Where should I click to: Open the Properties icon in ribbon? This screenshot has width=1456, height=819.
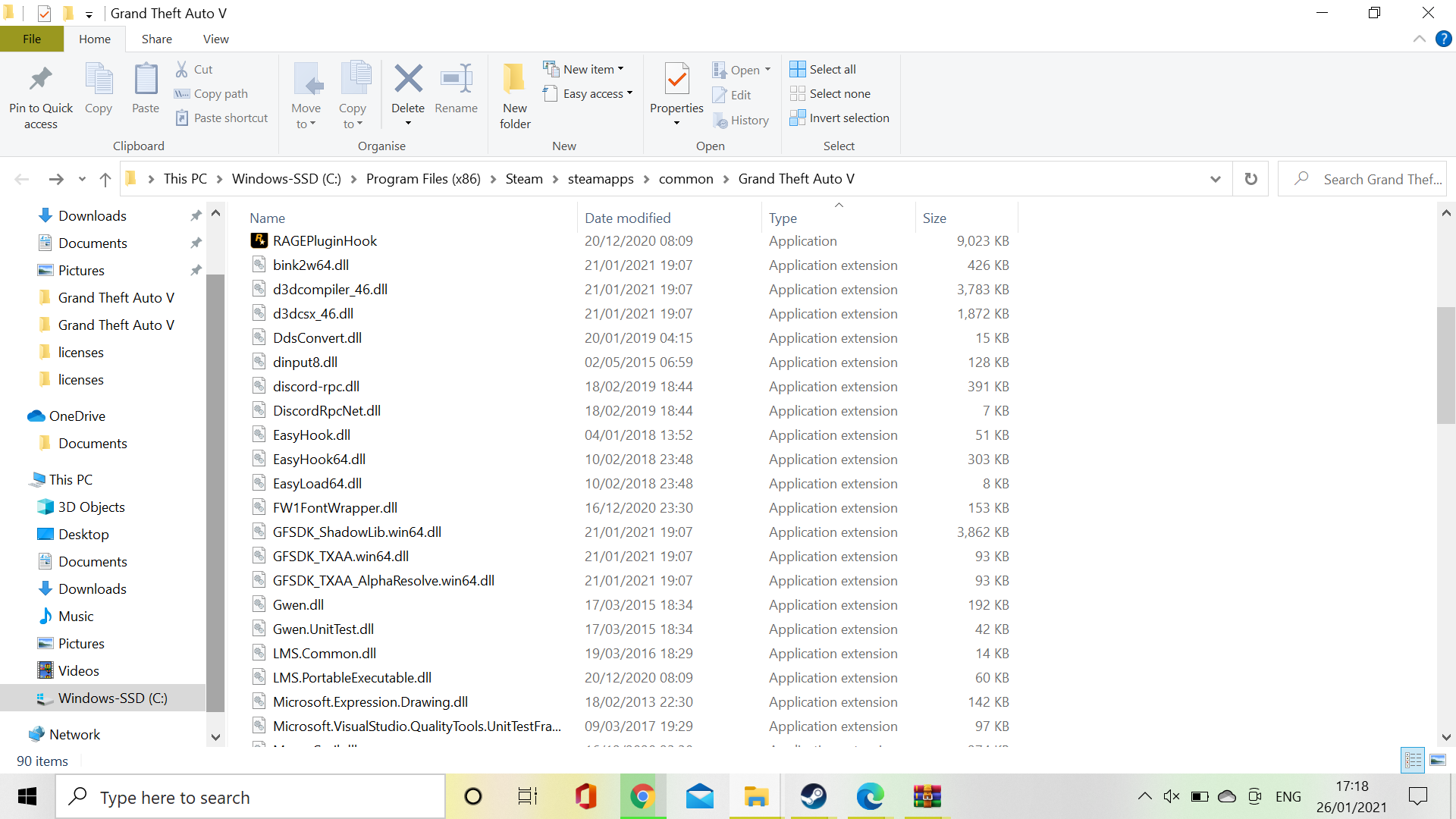click(x=676, y=79)
